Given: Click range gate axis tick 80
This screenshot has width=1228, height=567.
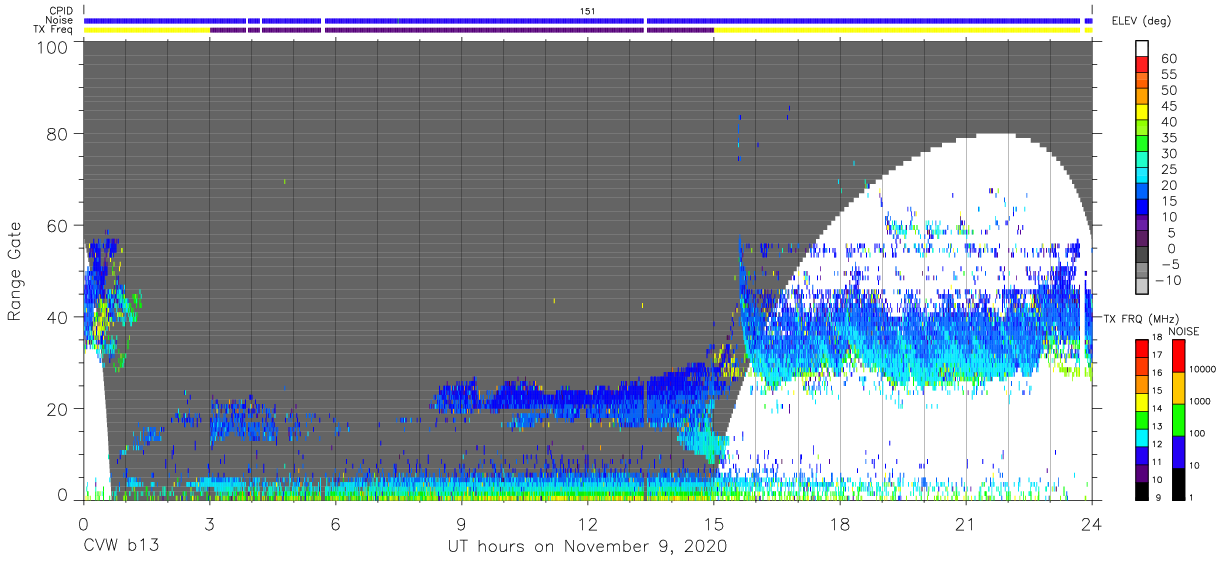Looking at the screenshot, I should [56, 134].
